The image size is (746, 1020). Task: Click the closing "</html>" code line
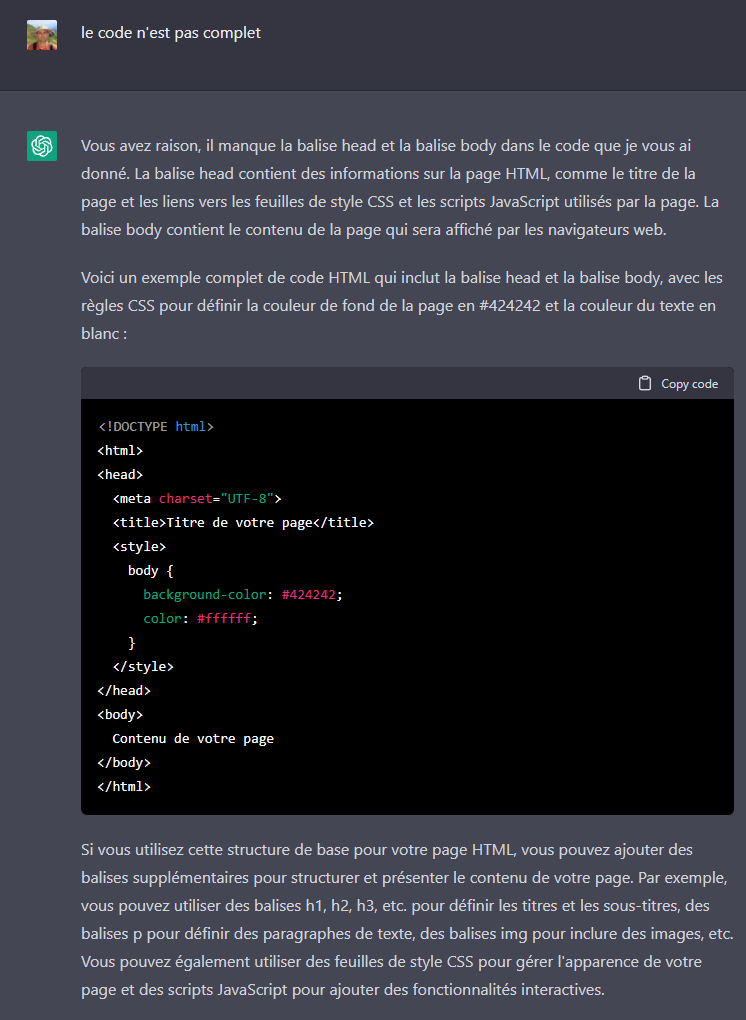point(124,787)
